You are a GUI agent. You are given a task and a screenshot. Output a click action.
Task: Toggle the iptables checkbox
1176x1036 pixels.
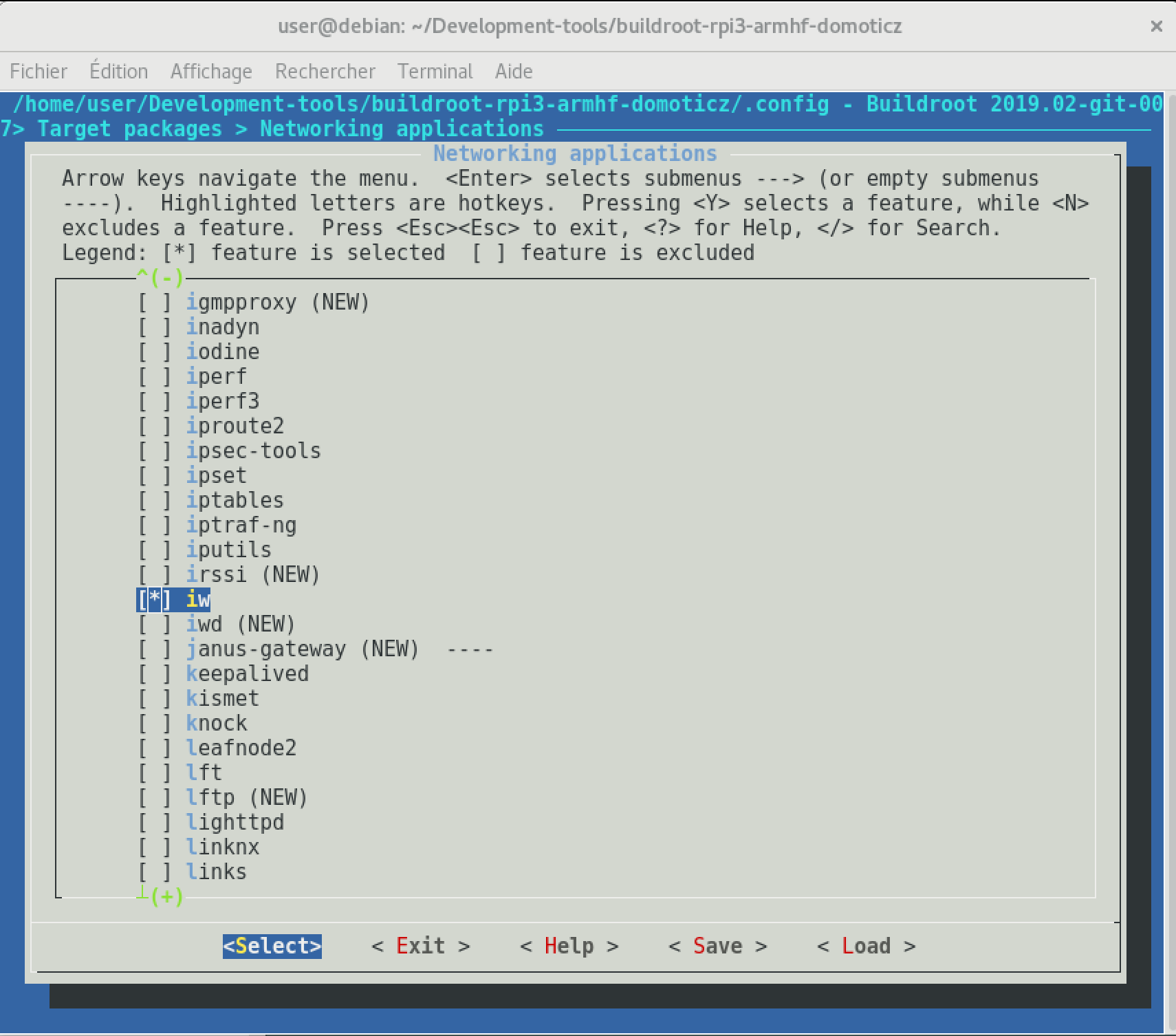coord(155,501)
